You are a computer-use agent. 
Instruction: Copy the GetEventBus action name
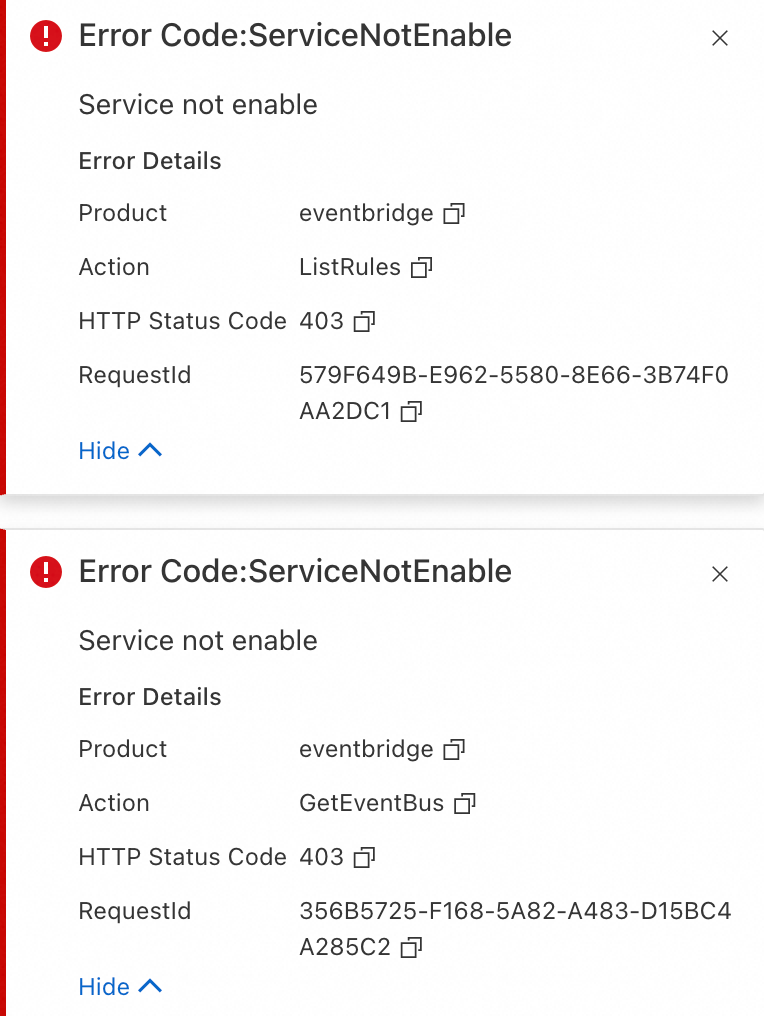pos(464,803)
